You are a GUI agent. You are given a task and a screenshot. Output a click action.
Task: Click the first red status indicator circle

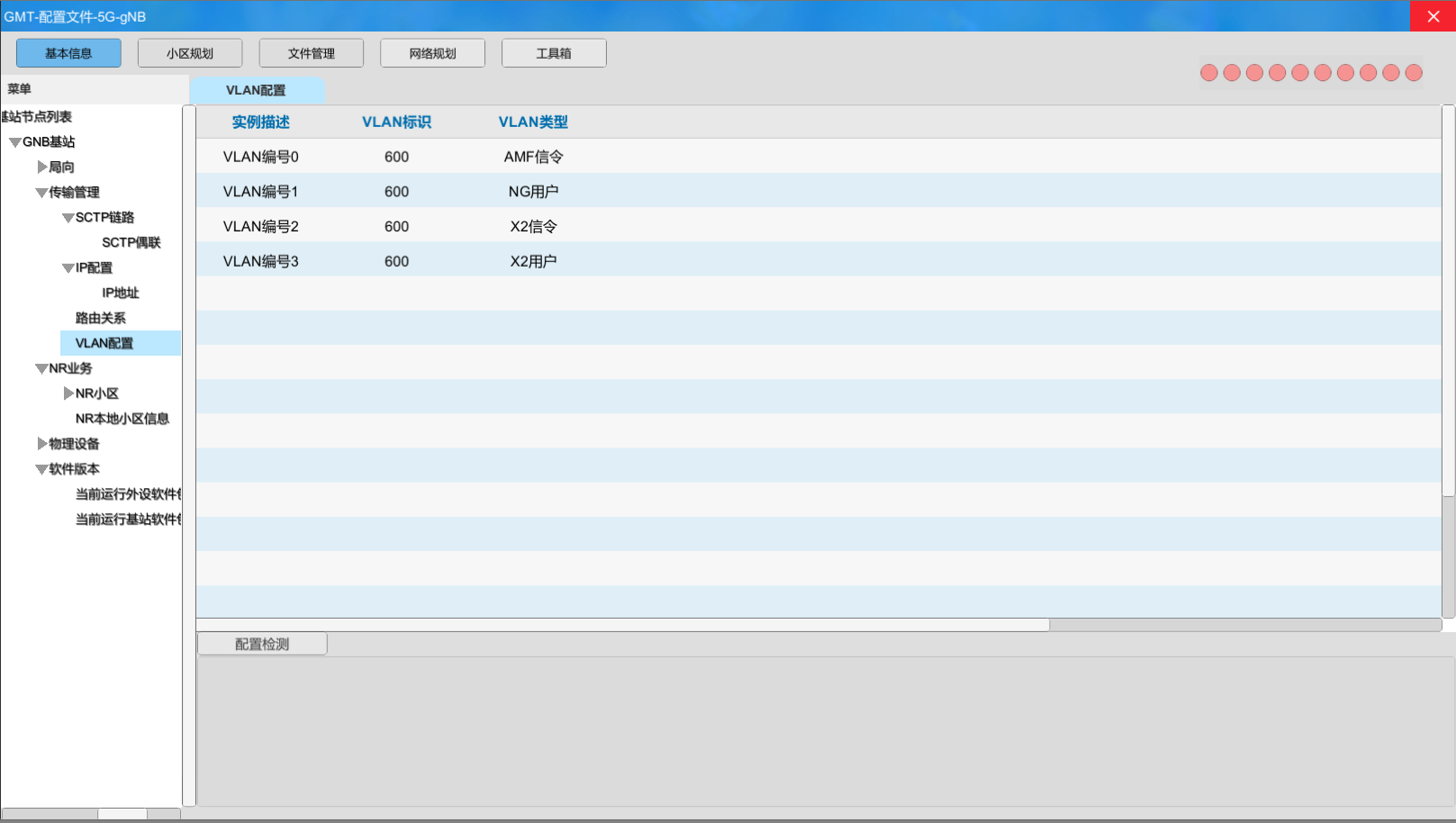pyautogui.click(x=1209, y=73)
